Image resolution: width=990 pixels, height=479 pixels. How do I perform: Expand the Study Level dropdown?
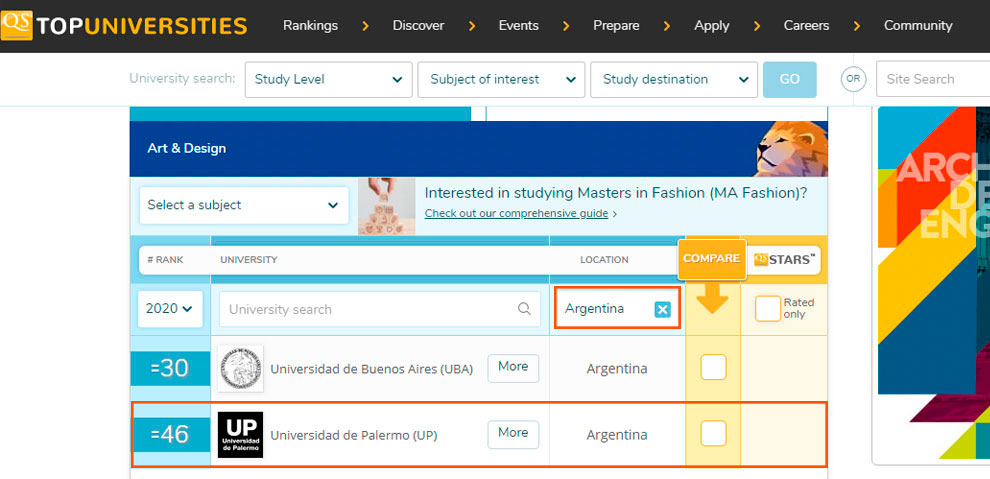328,80
